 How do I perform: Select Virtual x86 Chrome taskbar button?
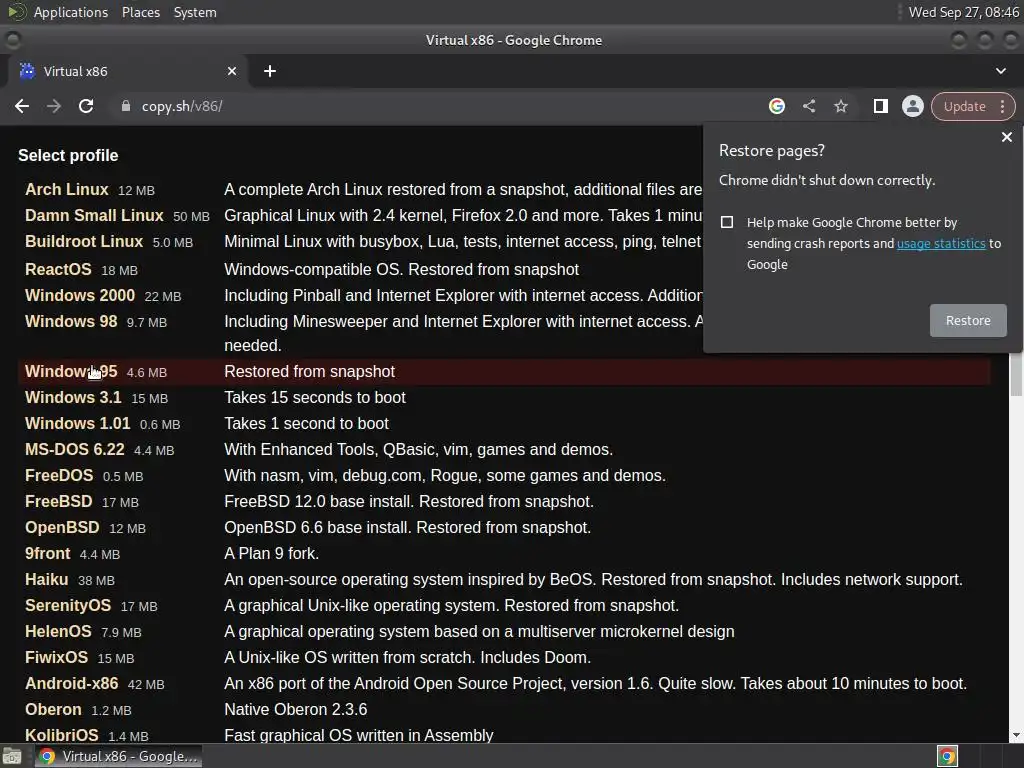point(118,756)
